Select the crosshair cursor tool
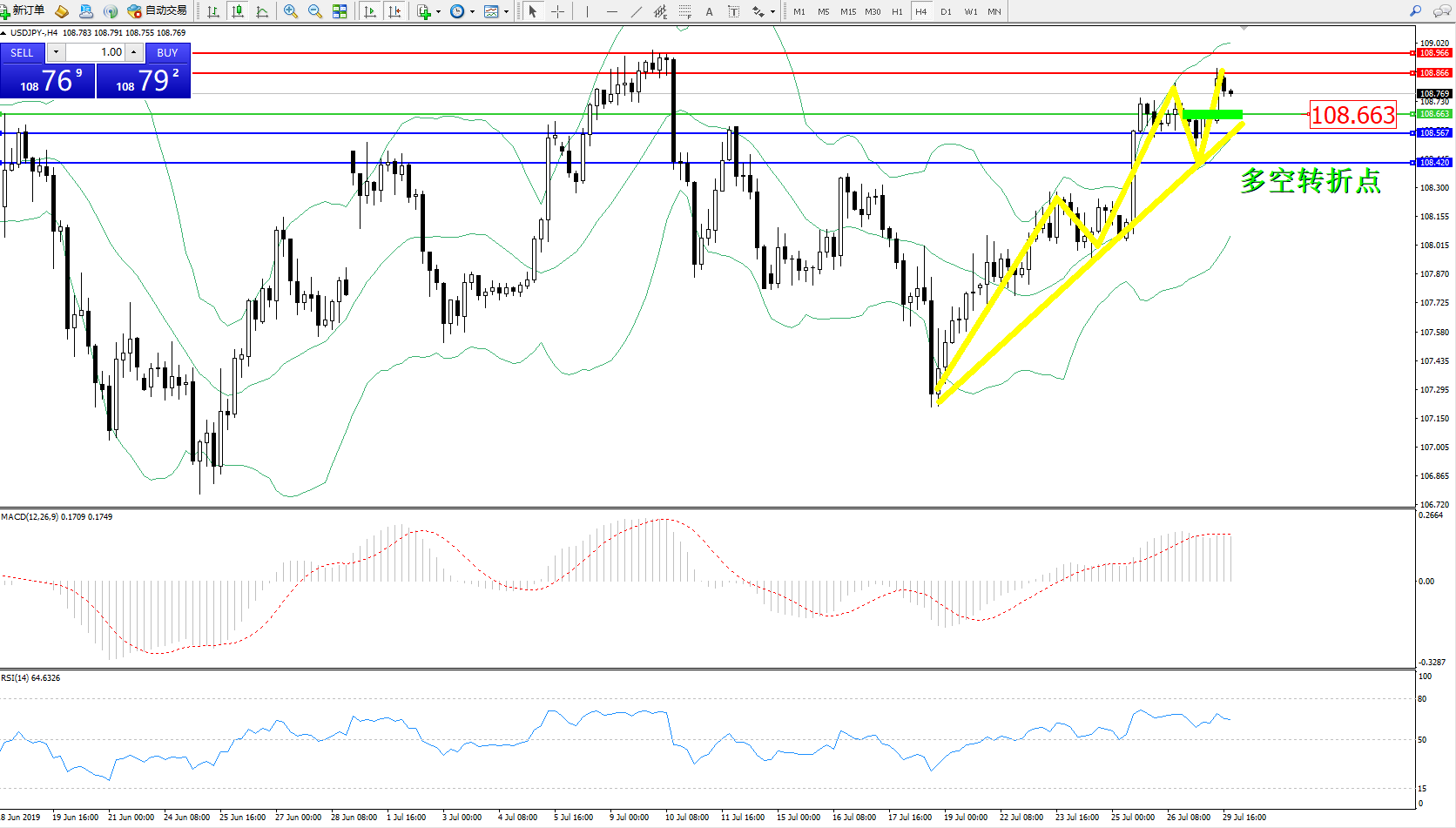Image resolution: width=1456 pixels, height=828 pixels. (x=557, y=11)
